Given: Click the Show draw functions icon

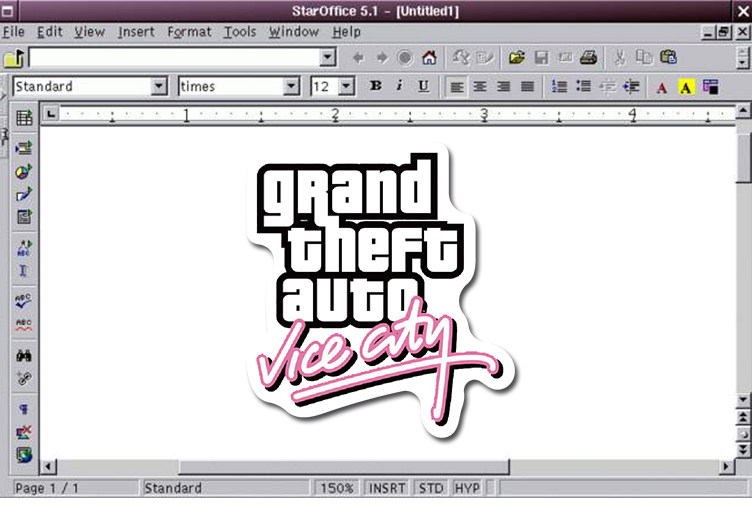Looking at the screenshot, I should pyautogui.click(x=24, y=194).
